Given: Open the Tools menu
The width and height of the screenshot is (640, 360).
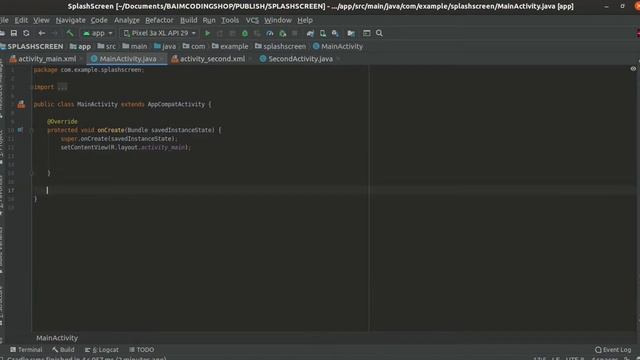Looking at the screenshot, I should tap(230, 20).
